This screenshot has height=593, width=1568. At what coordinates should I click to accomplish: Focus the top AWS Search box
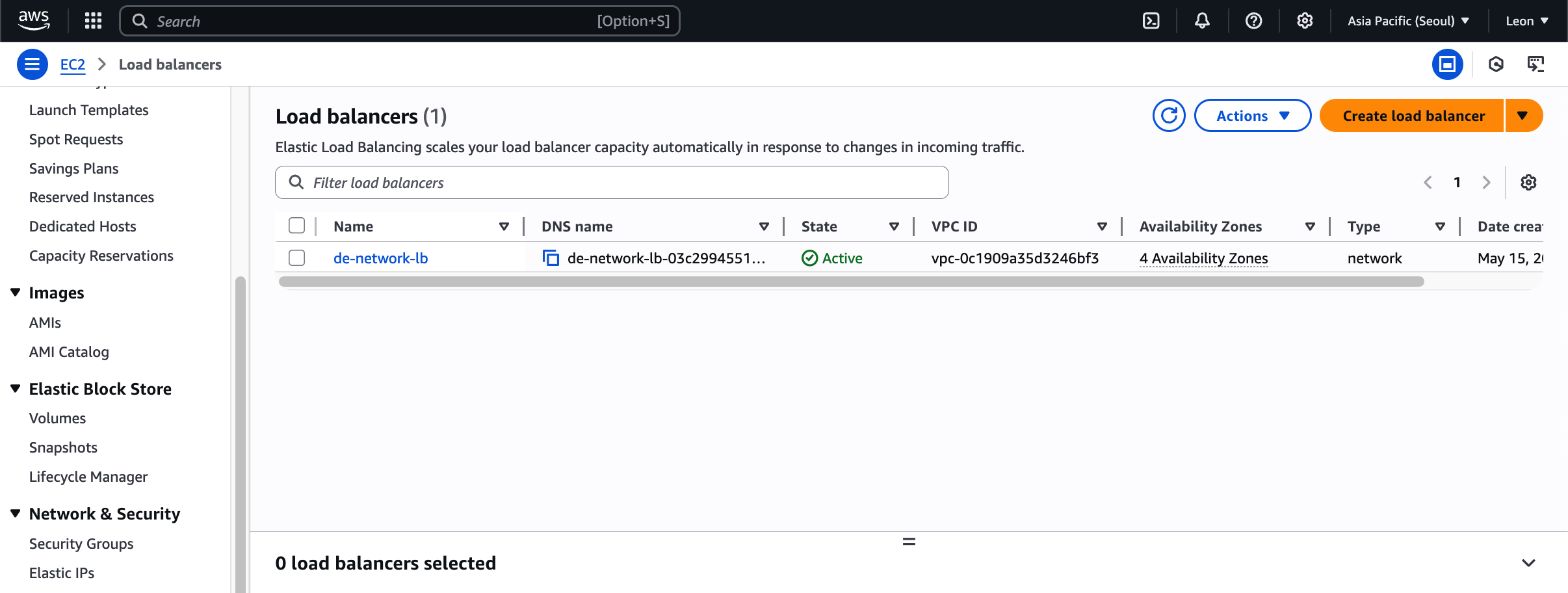click(x=400, y=21)
